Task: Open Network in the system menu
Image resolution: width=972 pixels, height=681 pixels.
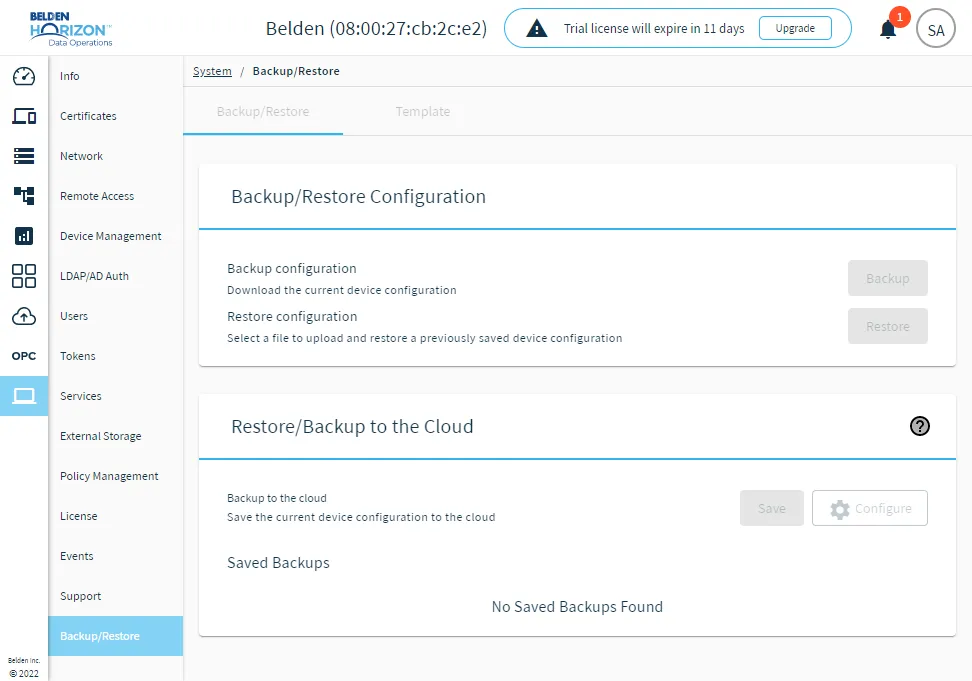Action: pos(115,156)
